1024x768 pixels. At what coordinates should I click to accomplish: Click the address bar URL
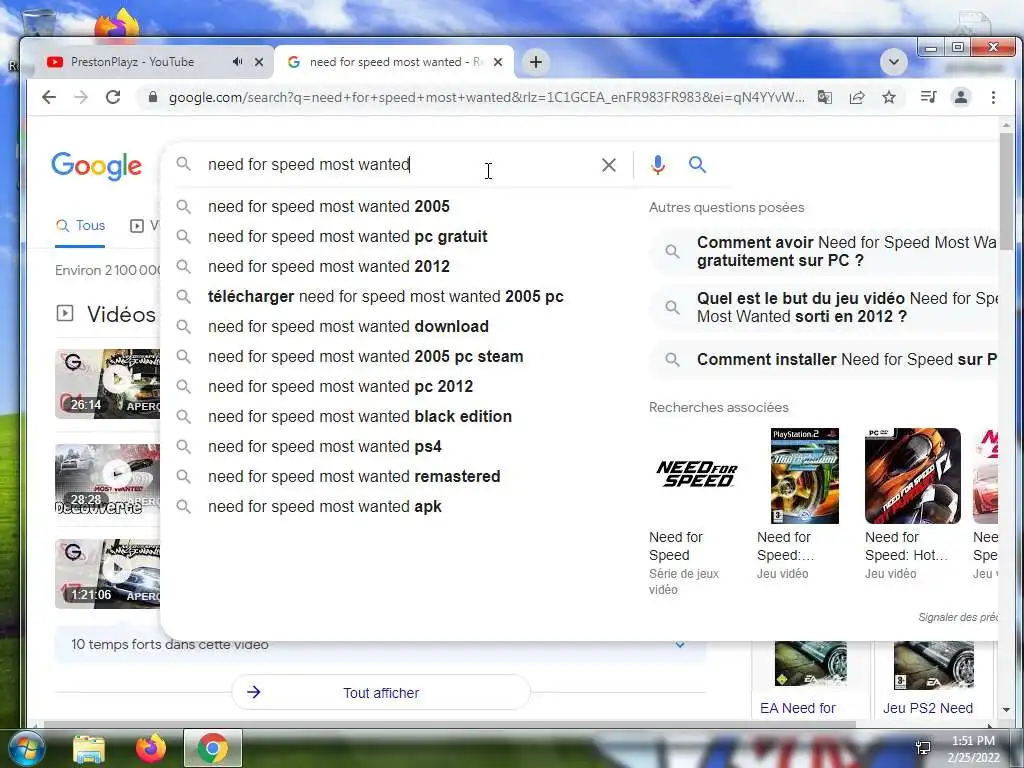tap(487, 97)
